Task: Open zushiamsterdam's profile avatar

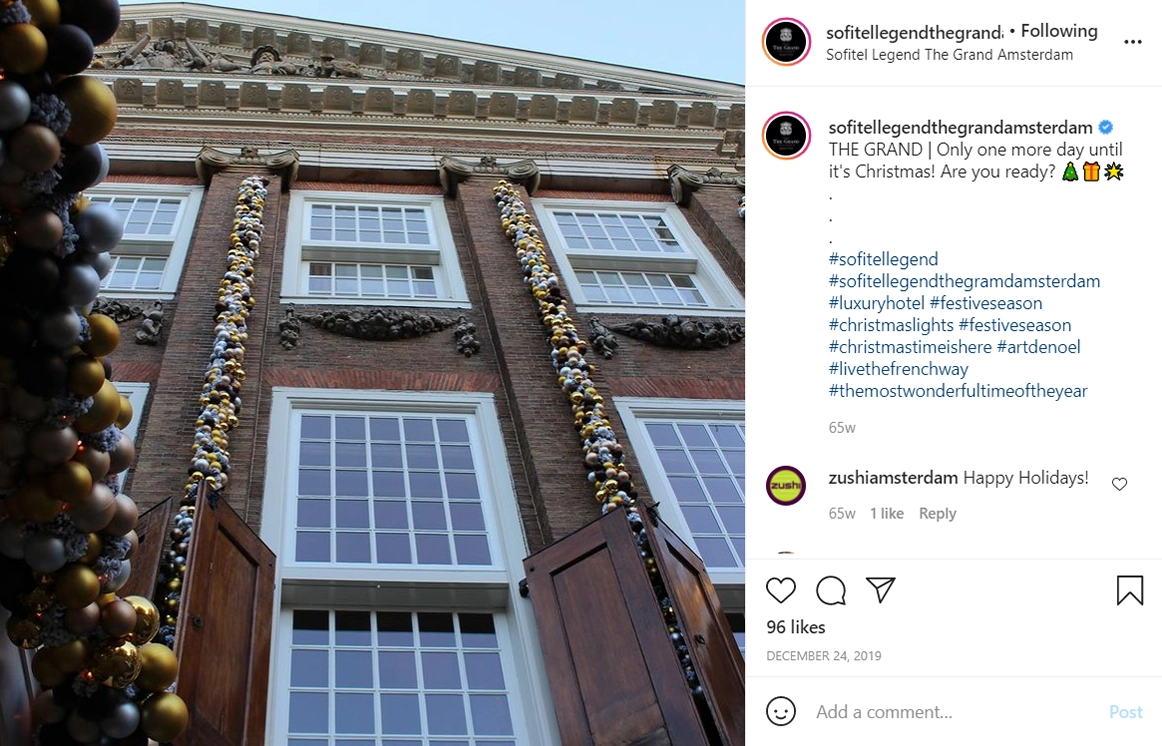Action: point(786,486)
